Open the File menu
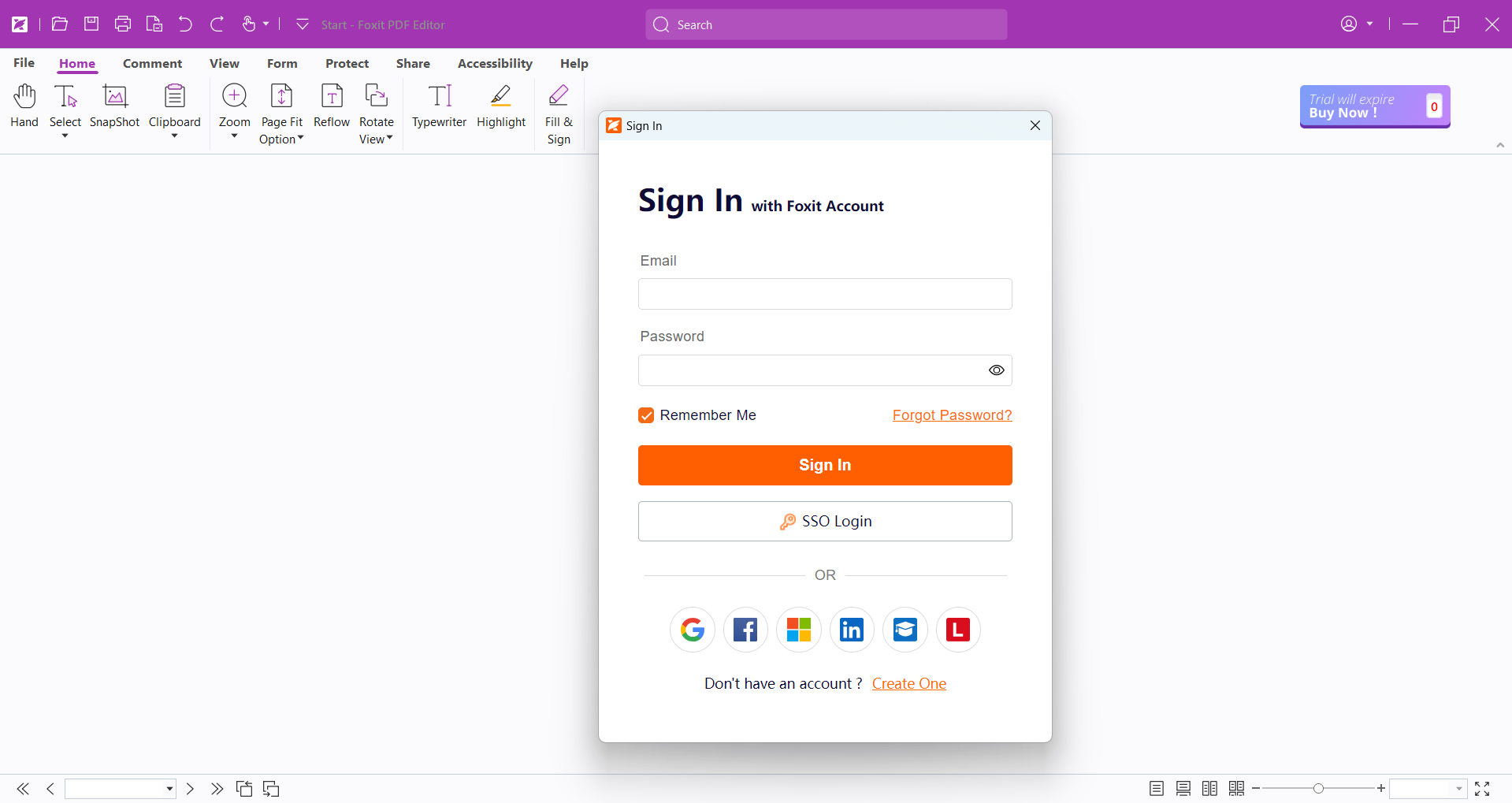This screenshot has height=803, width=1512. [24, 63]
